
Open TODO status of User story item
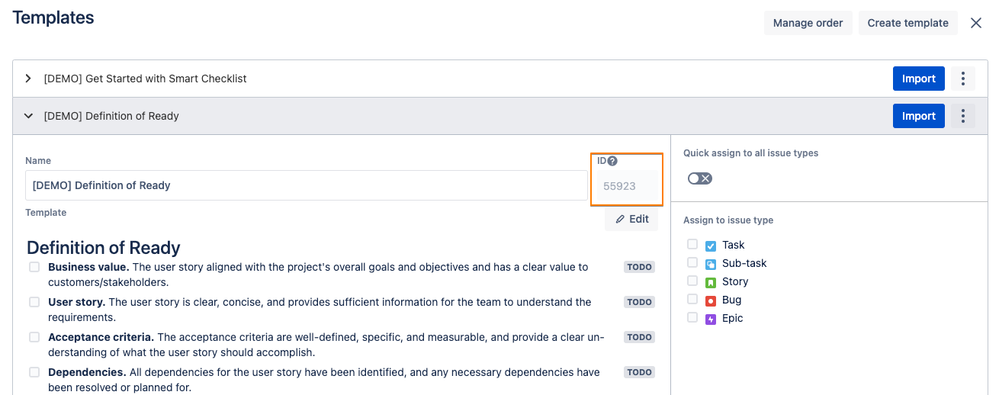(x=639, y=302)
